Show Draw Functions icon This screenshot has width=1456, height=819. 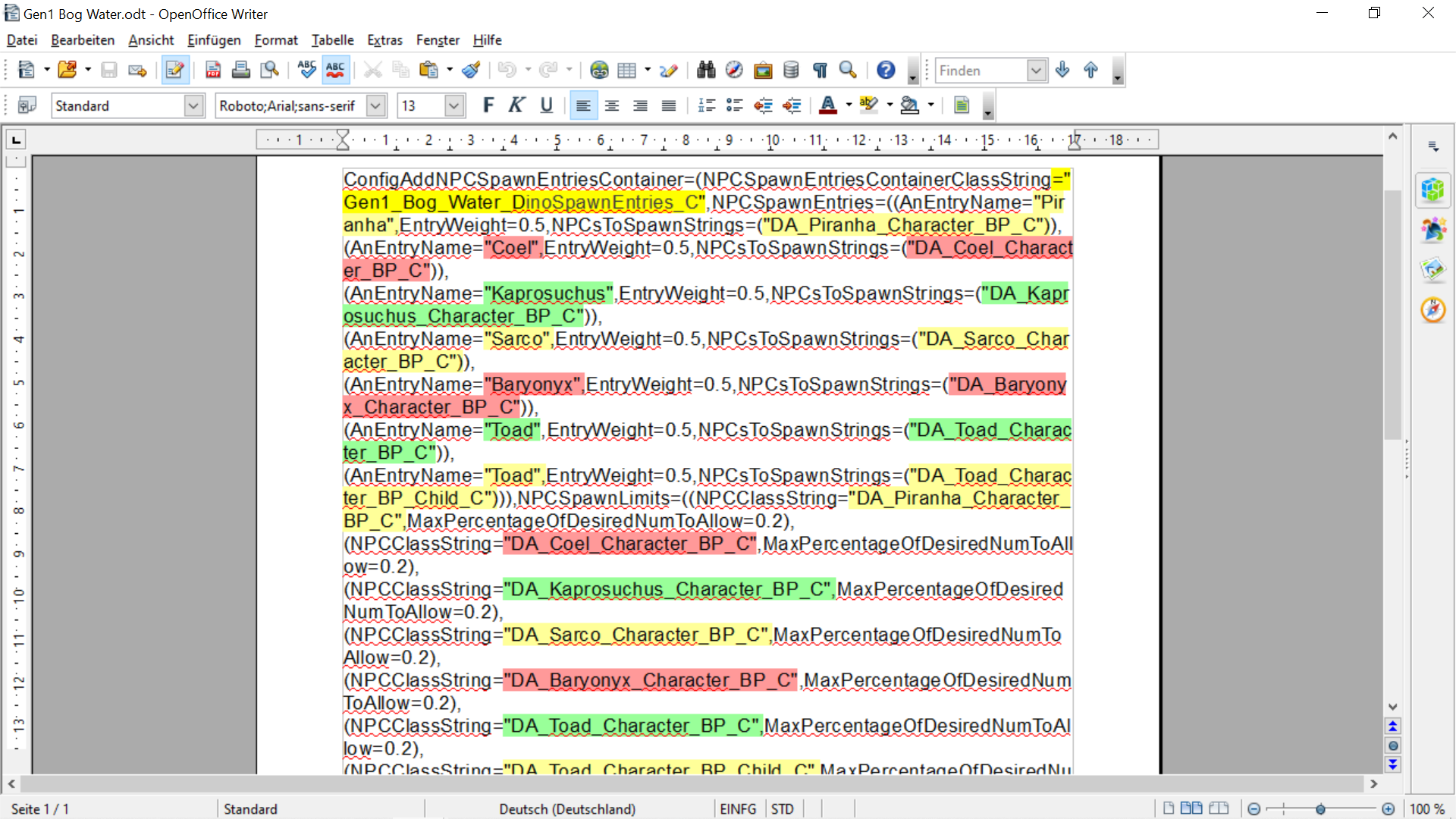(x=668, y=71)
